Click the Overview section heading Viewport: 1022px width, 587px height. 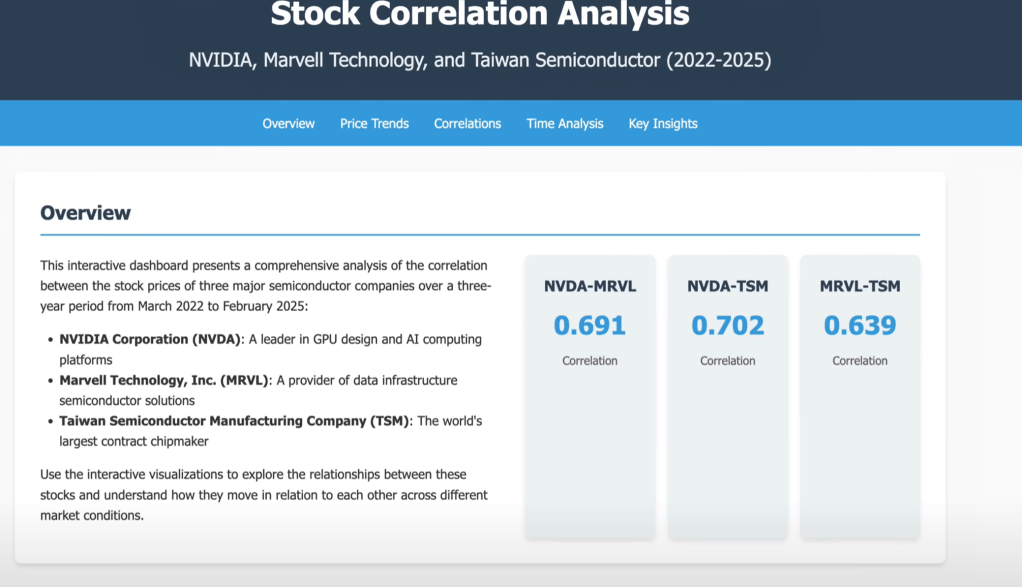tap(85, 213)
